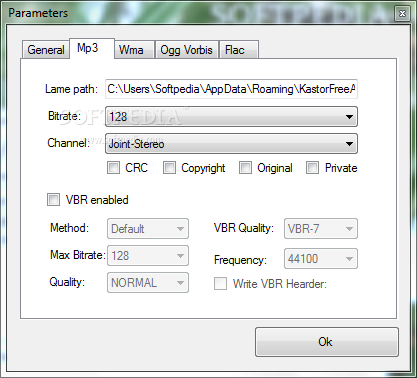417x378 pixels.
Task: Open the Channel dropdown showing Joint-Stereo
Action: coord(231,144)
